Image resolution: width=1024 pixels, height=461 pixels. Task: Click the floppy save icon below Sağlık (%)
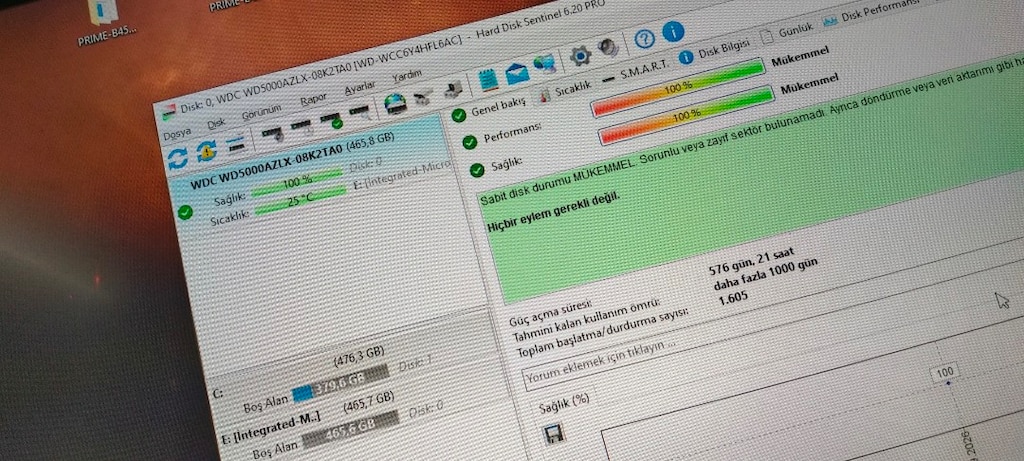coord(554,434)
